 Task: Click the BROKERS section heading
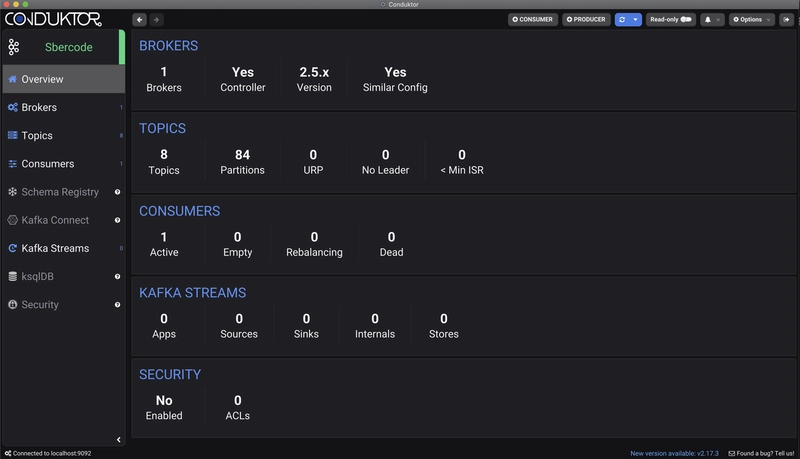(x=168, y=46)
